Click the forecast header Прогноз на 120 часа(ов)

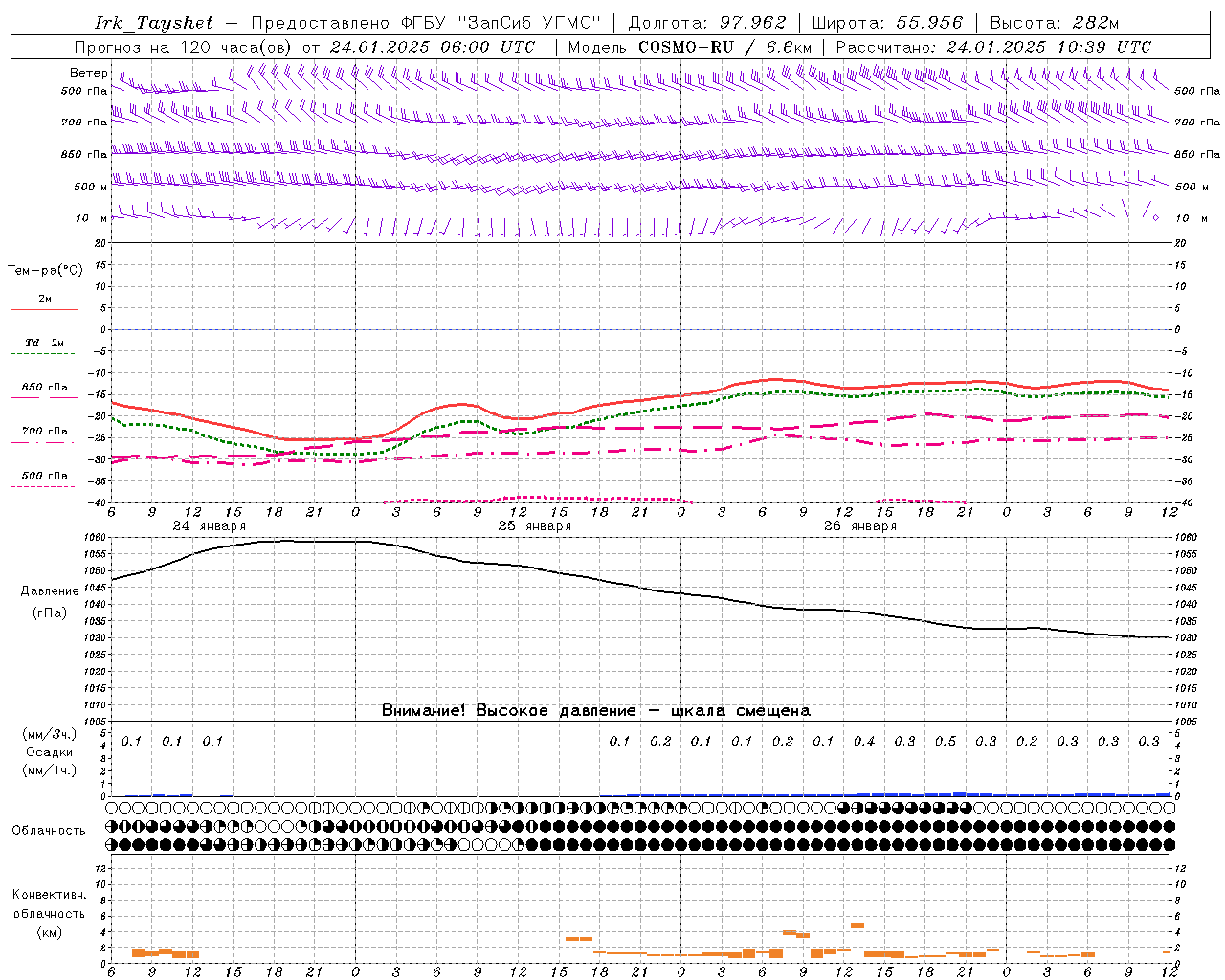pyautogui.click(x=184, y=47)
